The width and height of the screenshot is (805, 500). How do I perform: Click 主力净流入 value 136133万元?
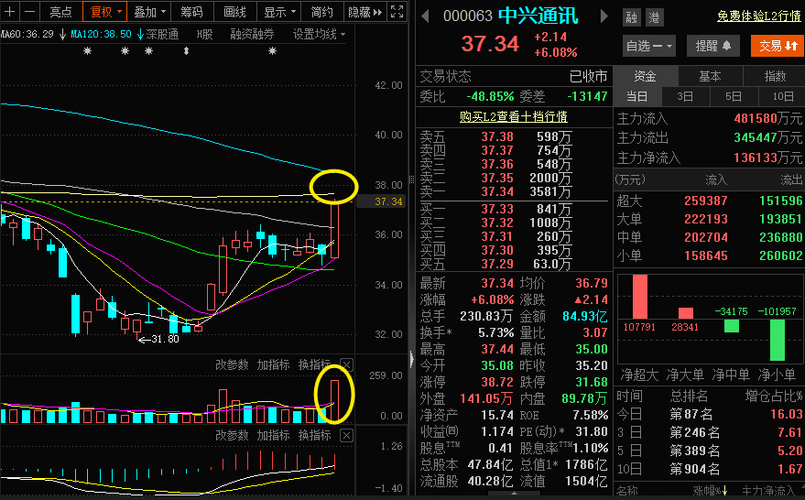point(768,158)
